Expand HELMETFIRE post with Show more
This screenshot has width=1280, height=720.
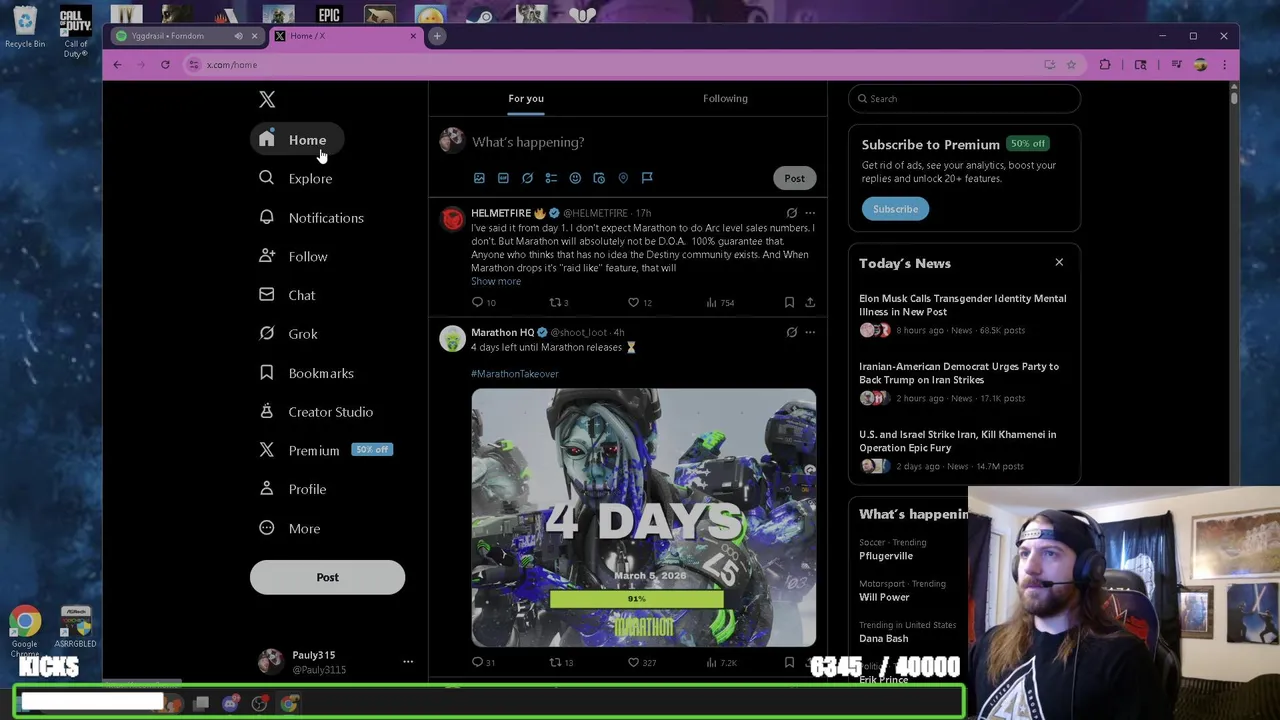(x=496, y=282)
